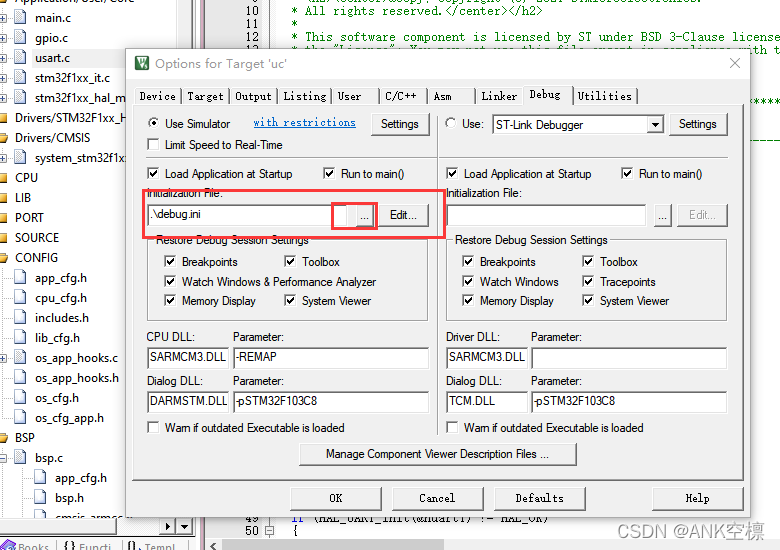Click includes.h file icon
The width and height of the screenshot is (780, 550).
[20, 317]
